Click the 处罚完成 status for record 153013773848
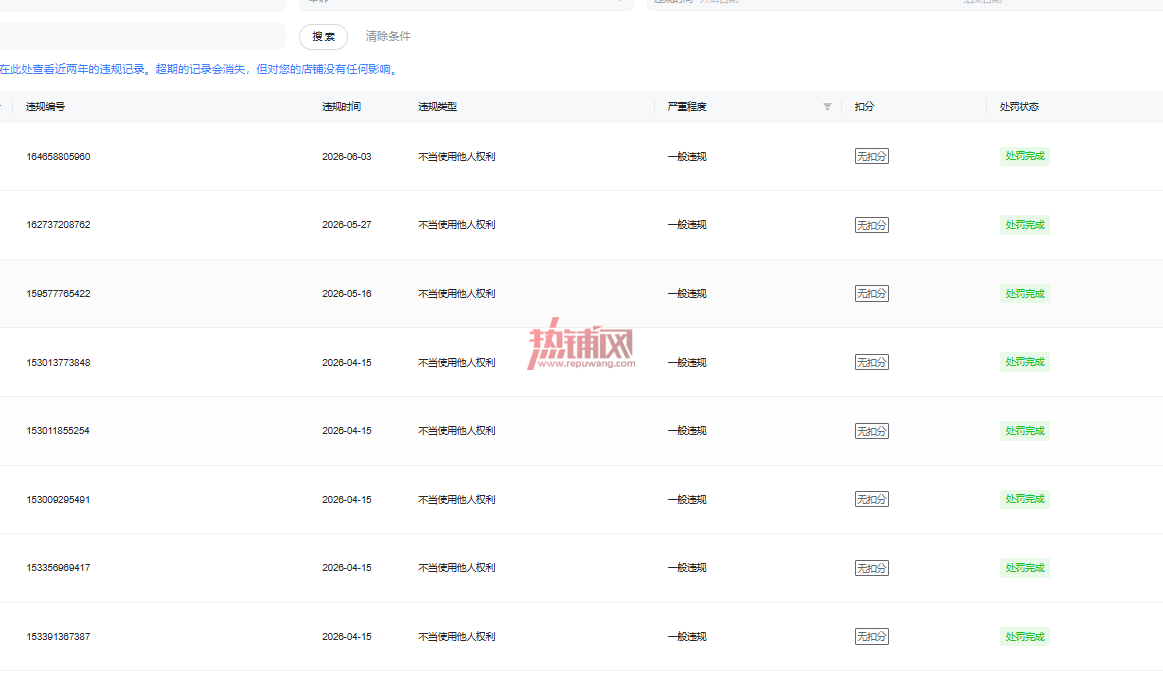The image size is (1163, 688). tap(1024, 363)
